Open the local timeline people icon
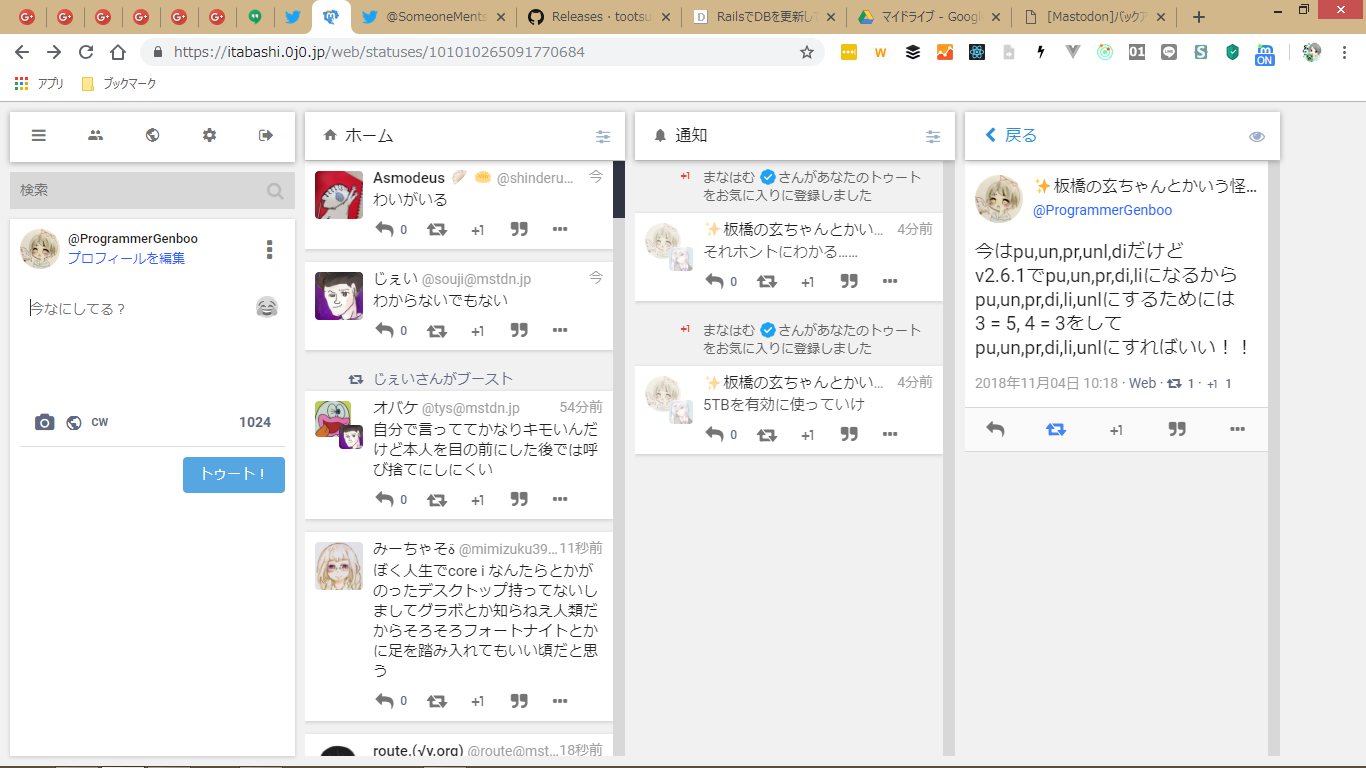The image size is (1366, 768). tap(95, 136)
